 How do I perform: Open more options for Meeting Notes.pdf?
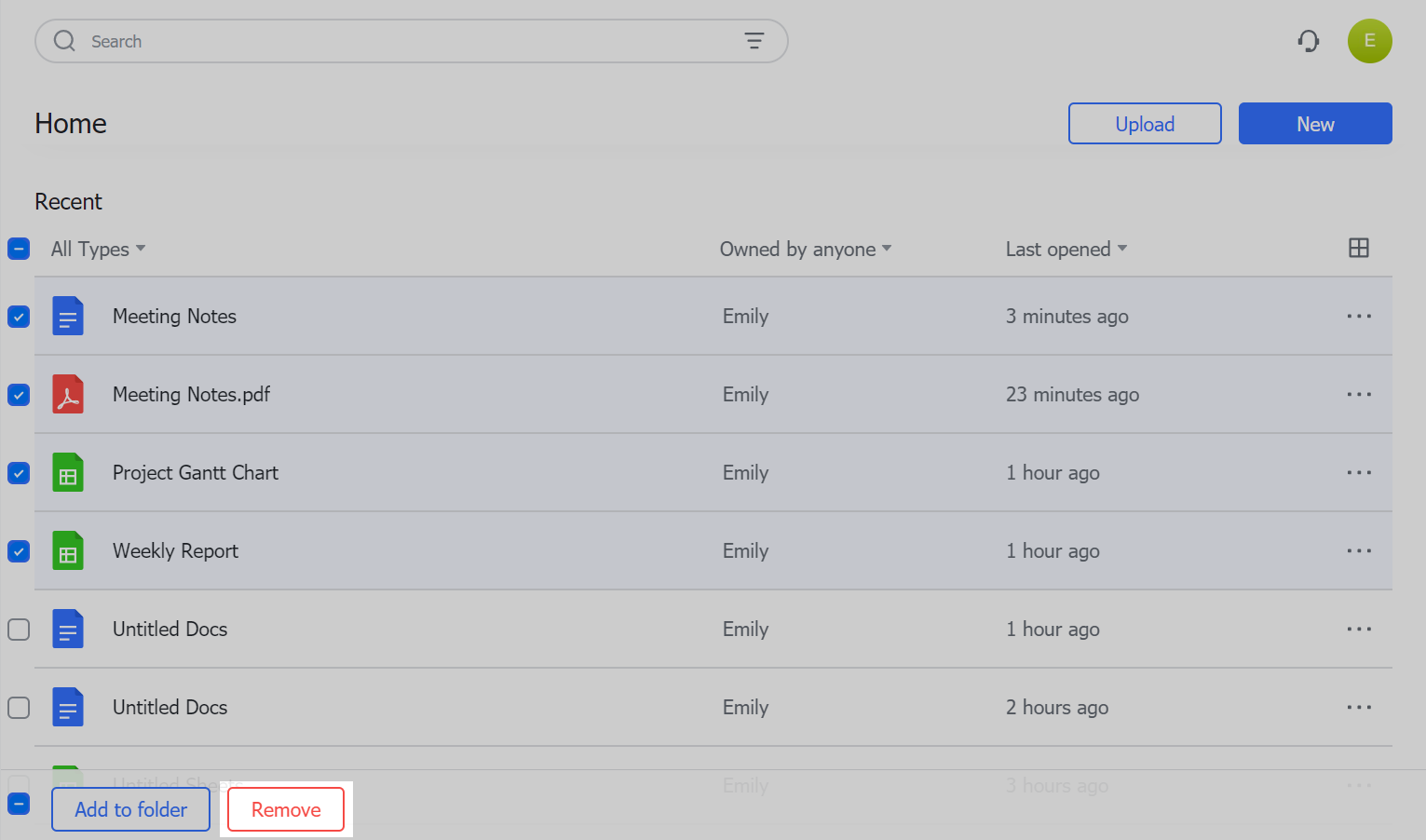[x=1359, y=394]
